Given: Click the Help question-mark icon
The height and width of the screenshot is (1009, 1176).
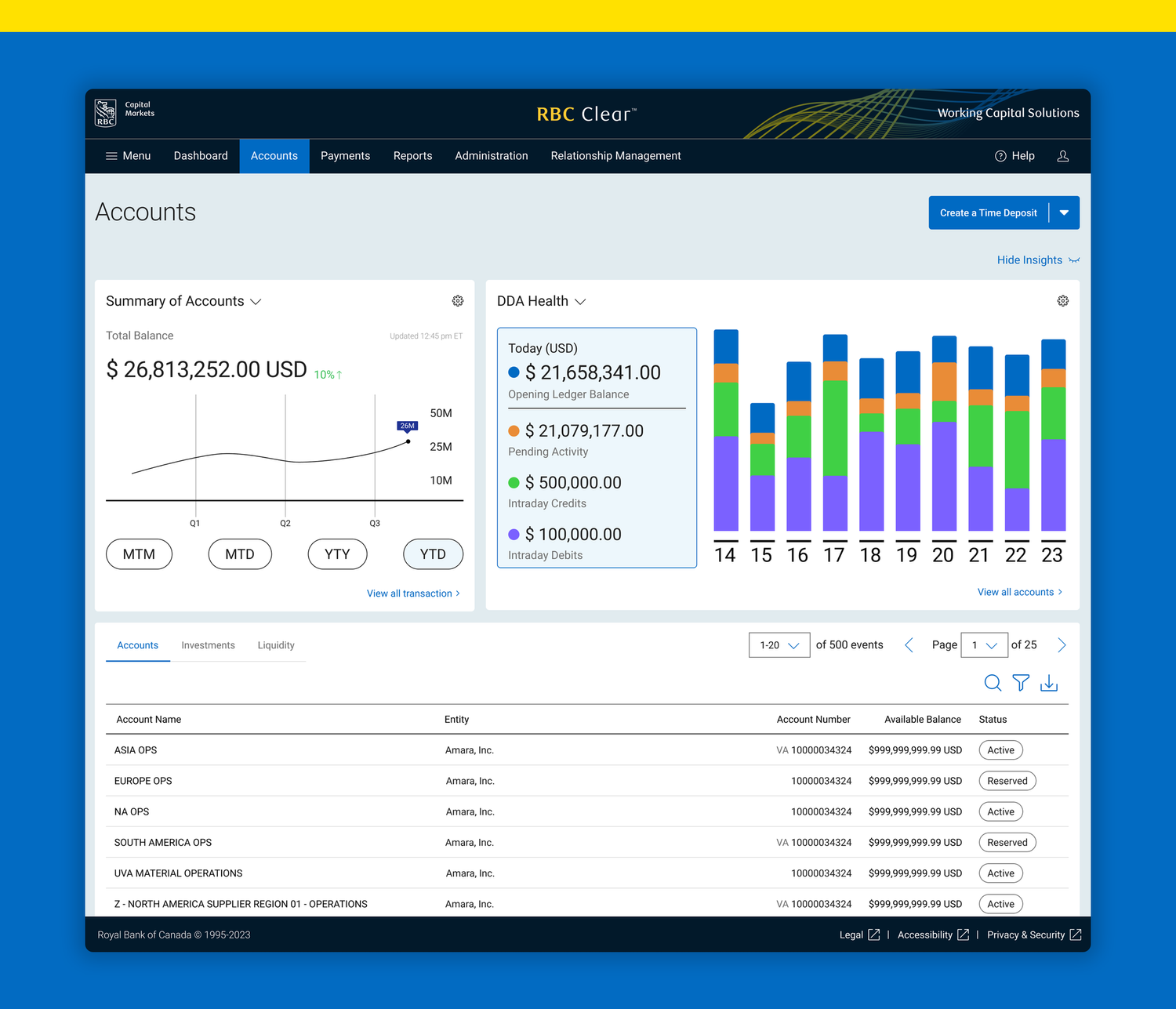Looking at the screenshot, I should pyautogui.click(x=1000, y=156).
